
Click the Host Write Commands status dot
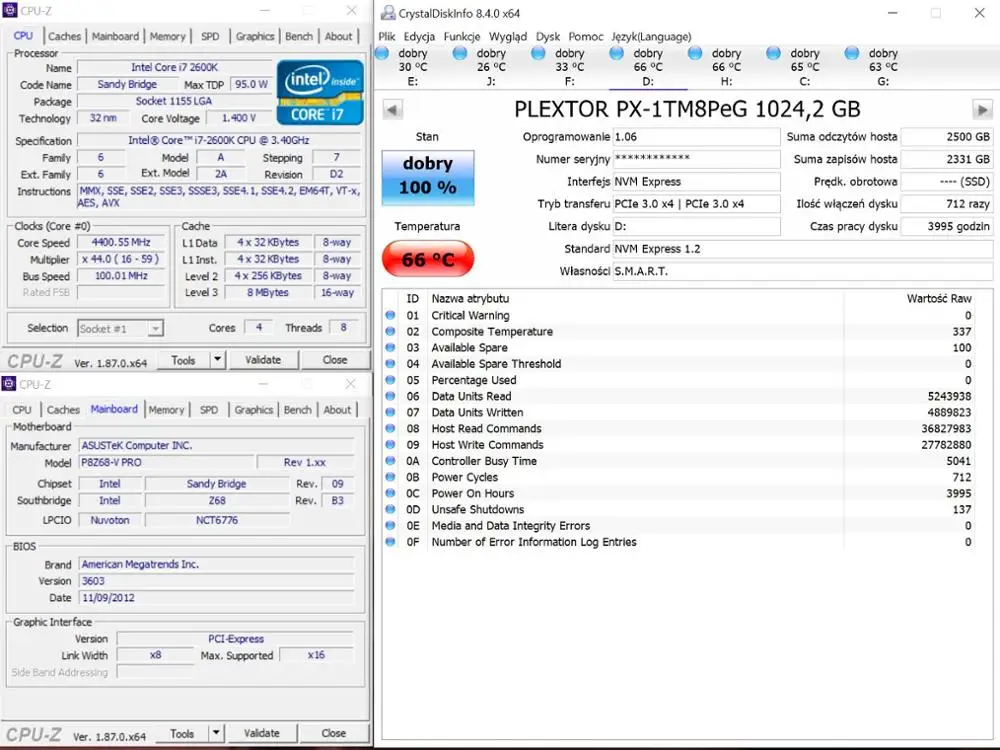pyautogui.click(x=390, y=445)
